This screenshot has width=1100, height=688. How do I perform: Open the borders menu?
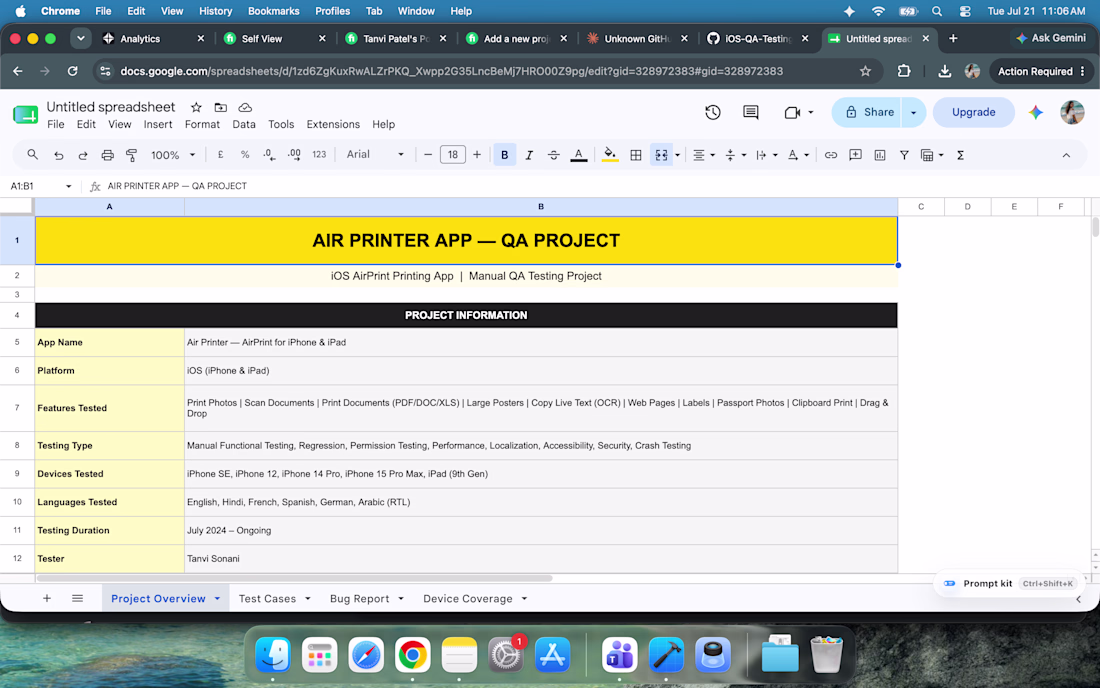(636, 155)
